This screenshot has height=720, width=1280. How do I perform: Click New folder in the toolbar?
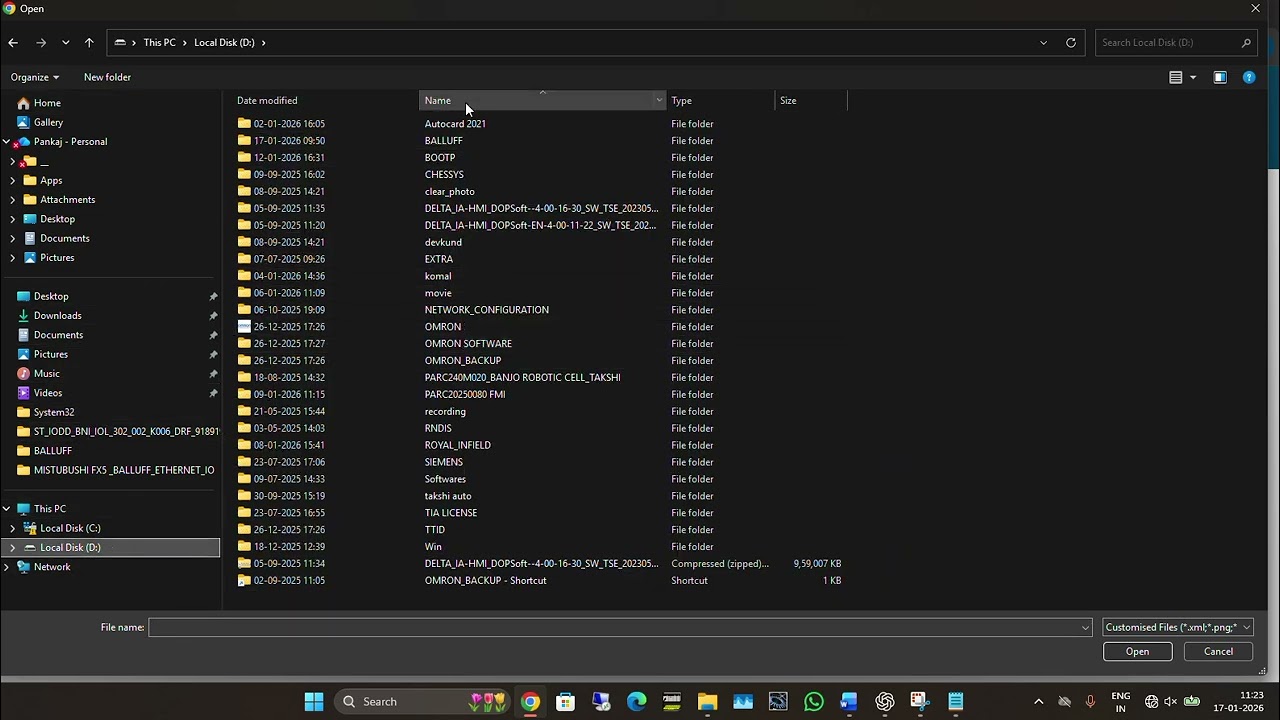coord(107,77)
